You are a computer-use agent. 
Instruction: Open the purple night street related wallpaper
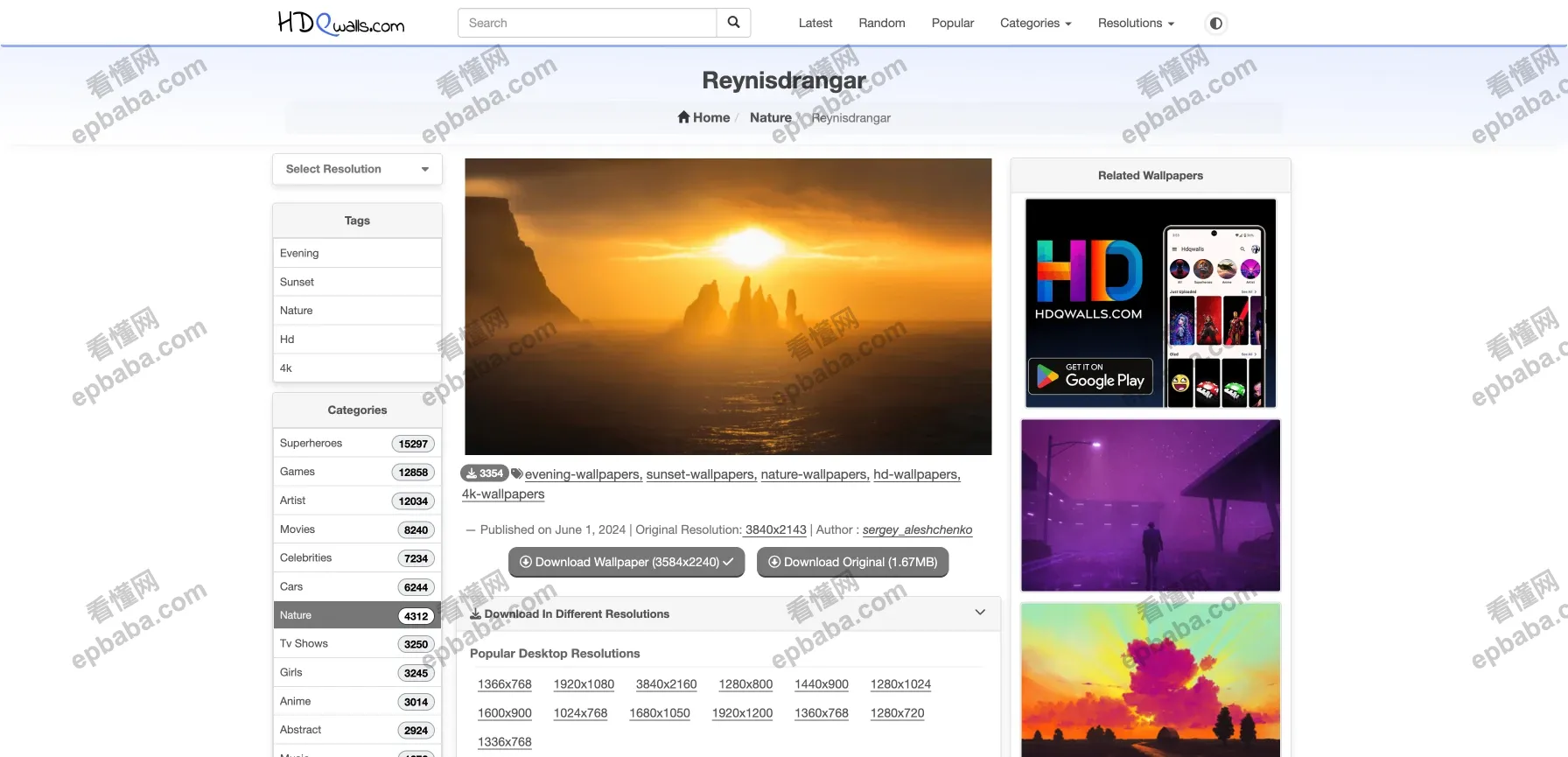pos(1150,505)
